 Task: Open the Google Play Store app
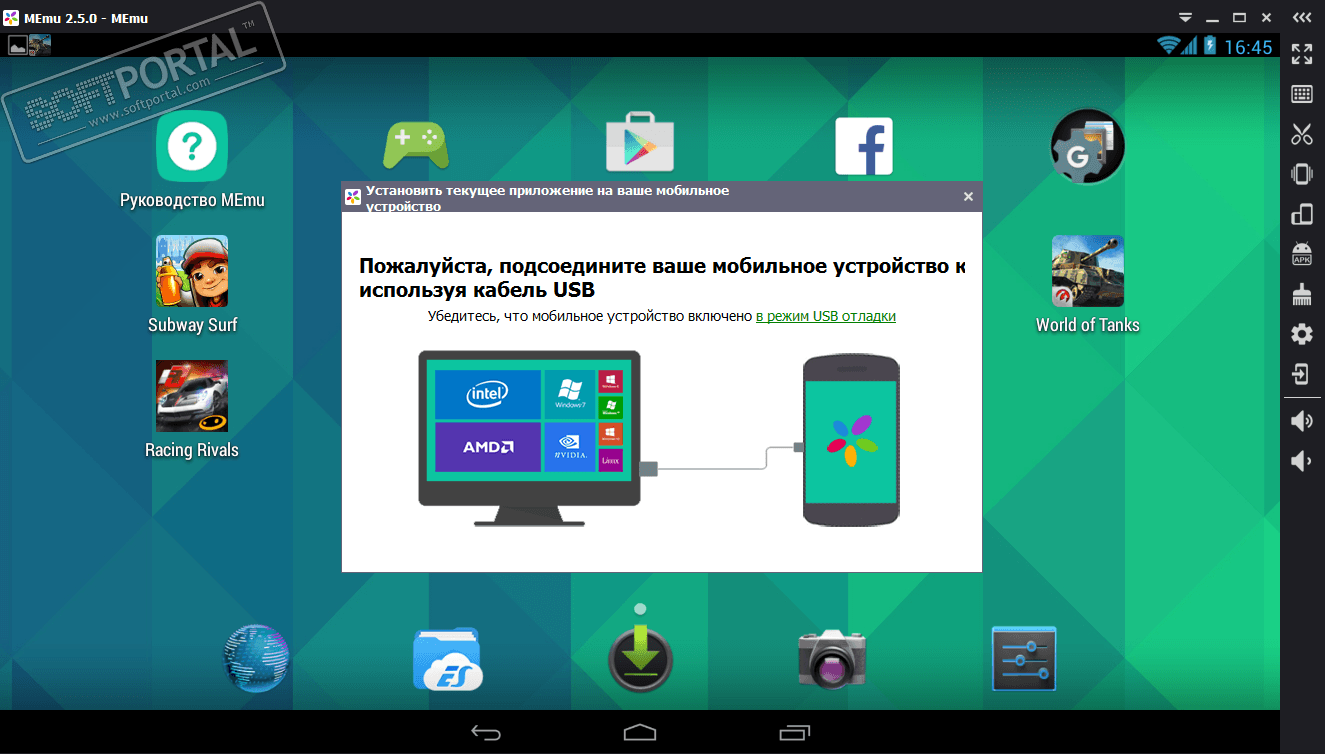click(640, 144)
